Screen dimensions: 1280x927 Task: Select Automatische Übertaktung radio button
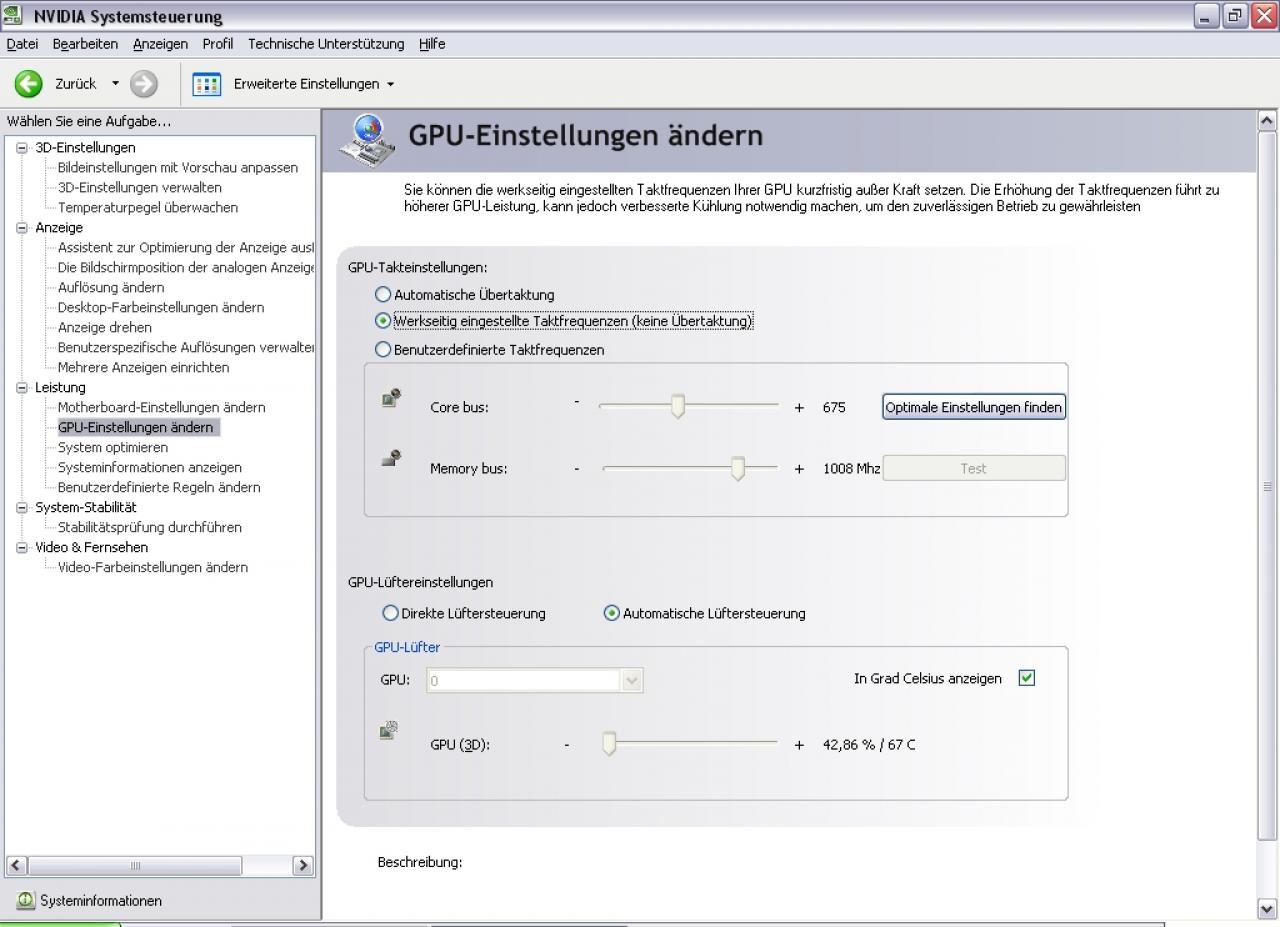pos(383,294)
